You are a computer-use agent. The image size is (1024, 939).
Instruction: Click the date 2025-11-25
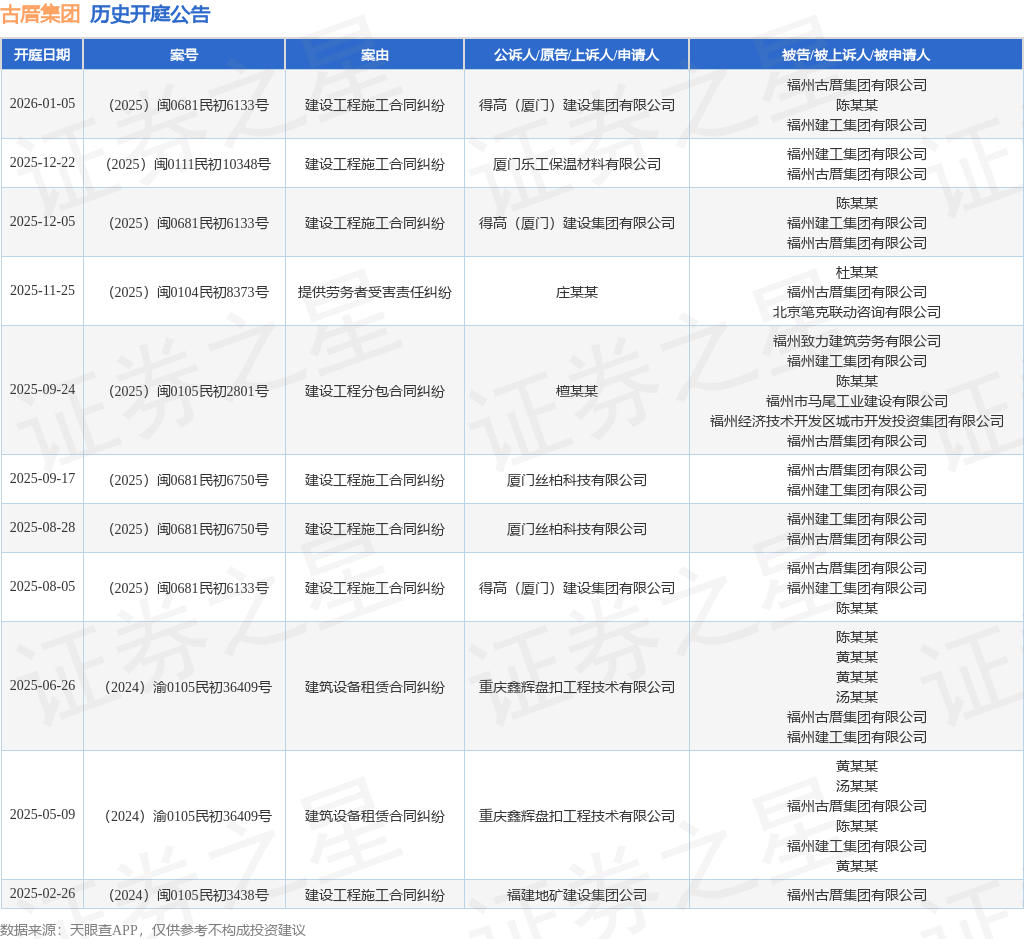coord(42,290)
